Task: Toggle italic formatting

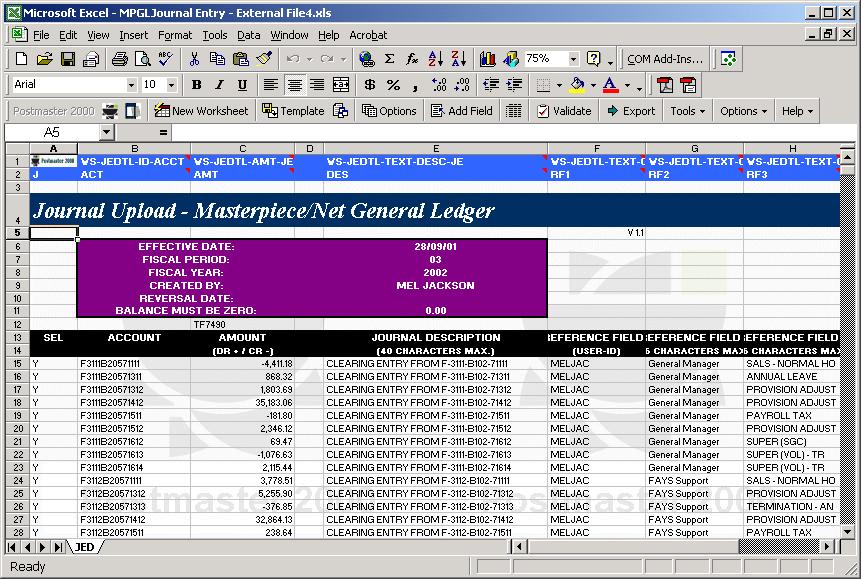Action: click(x=219, y=85)
